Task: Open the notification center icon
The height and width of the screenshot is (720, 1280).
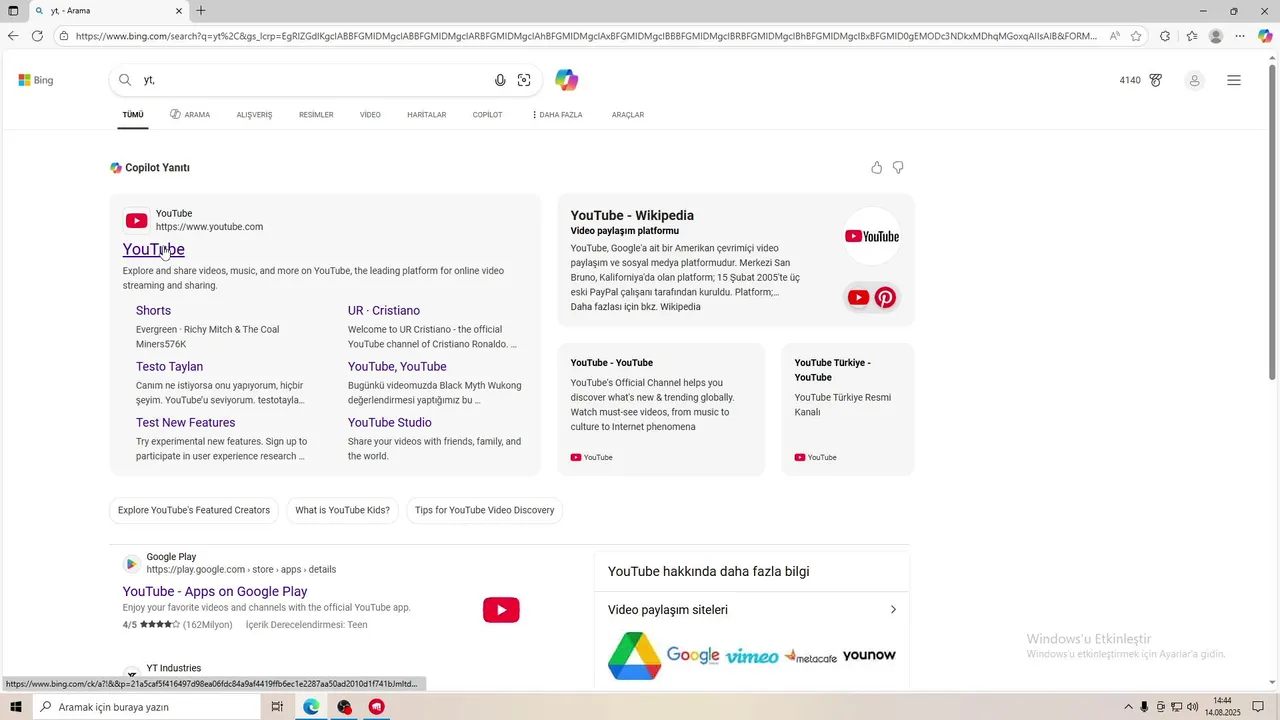Action: tap(1258, 707)
